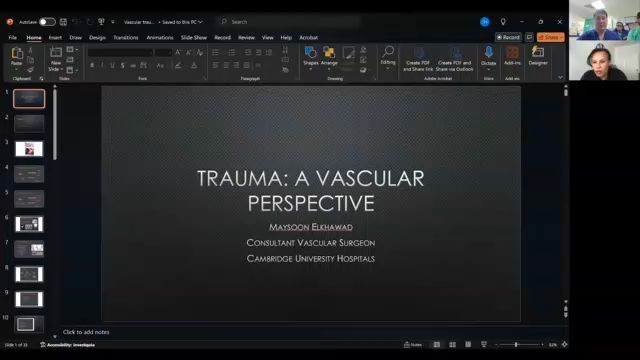Image resolution: width=640 pixels, height=360 pixels.
Task: Click the Bold button
Action: point(92,65)
